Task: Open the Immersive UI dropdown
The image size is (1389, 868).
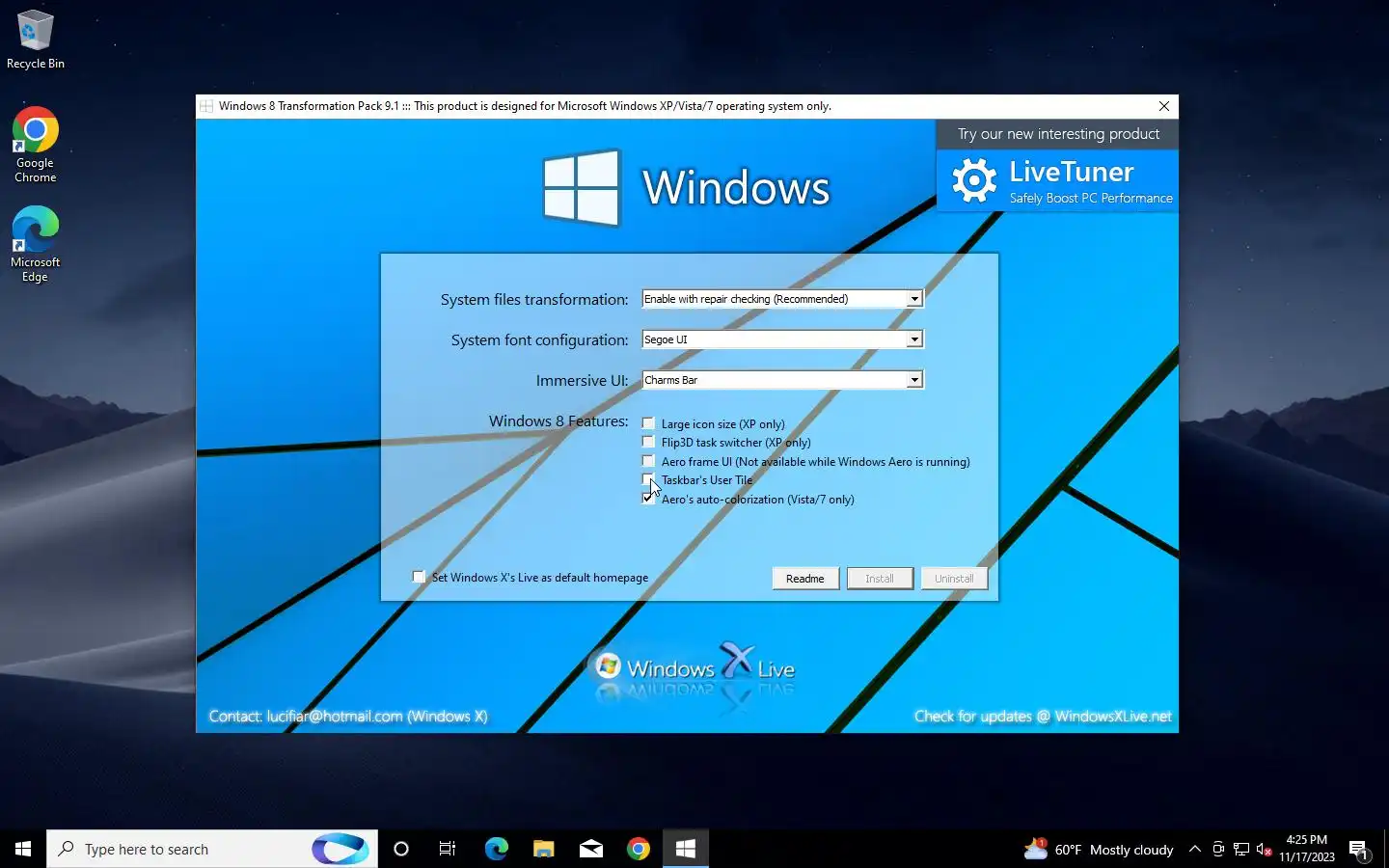Action: (782, 380)
